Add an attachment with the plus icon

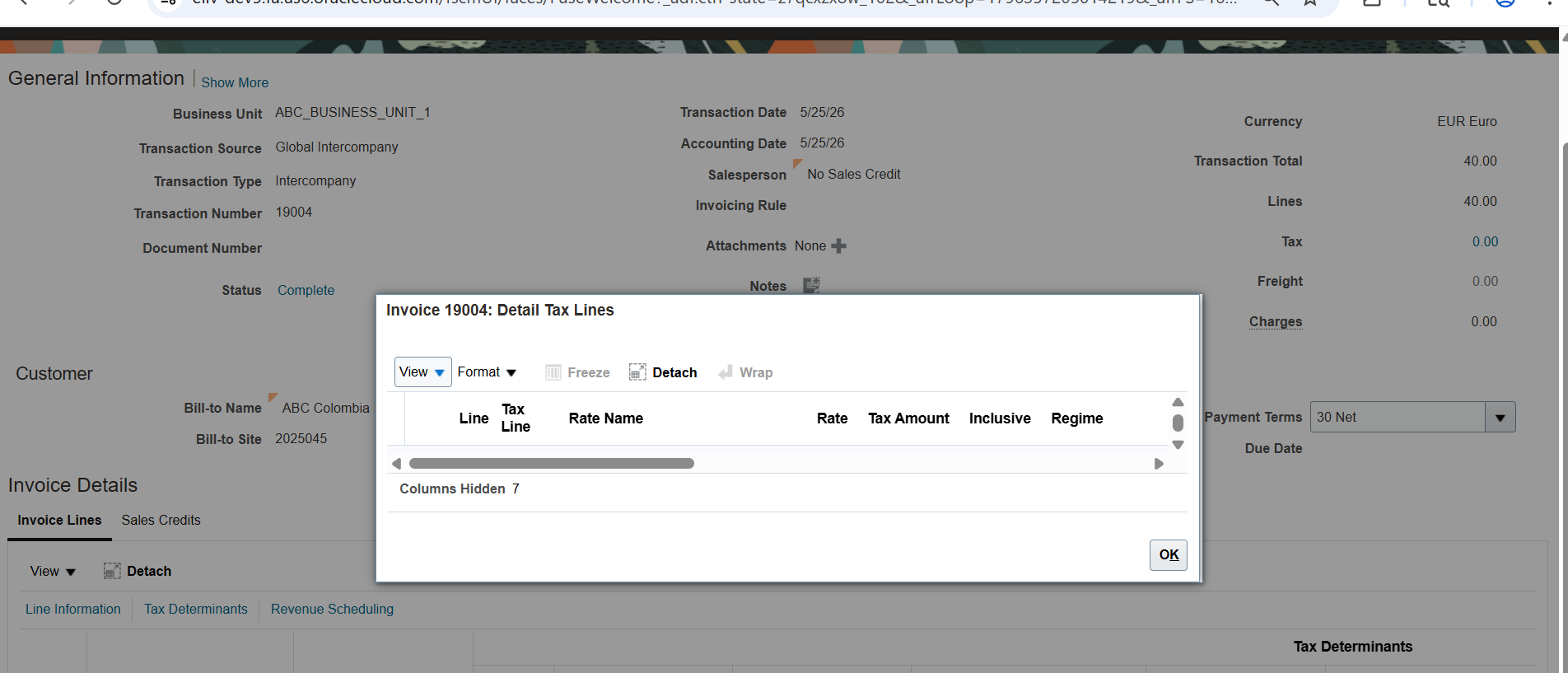click(839, 245)
